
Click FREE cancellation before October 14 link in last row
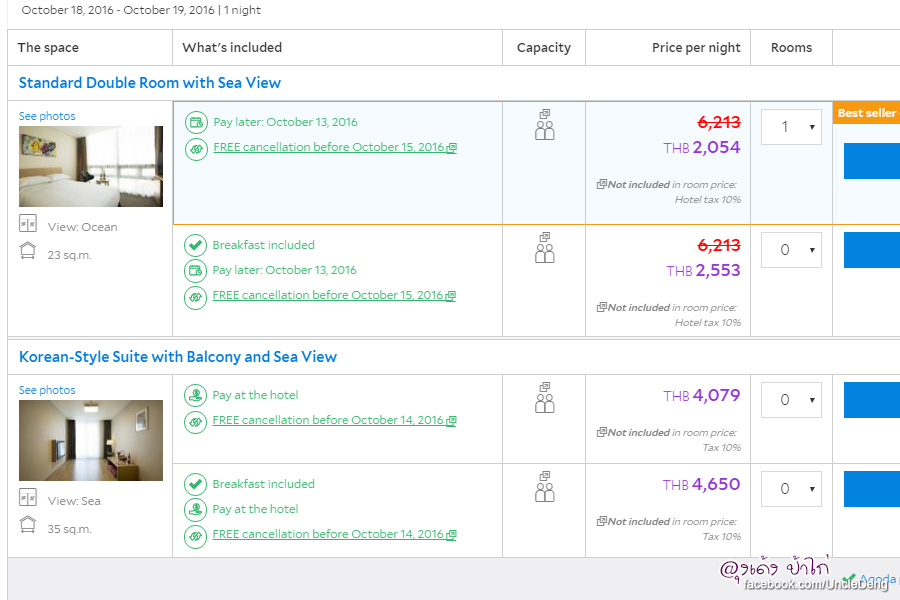coord(328,534)
